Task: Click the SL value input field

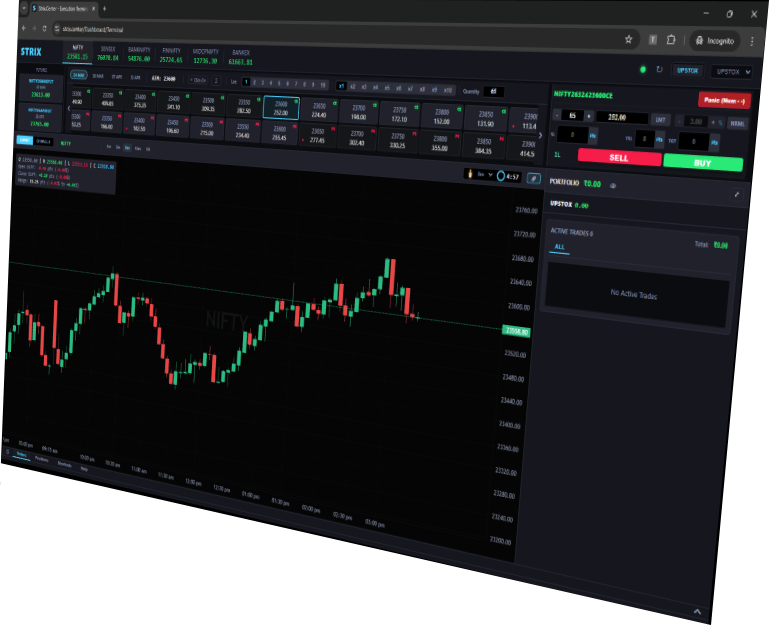Action: click(x=572, y=134)
